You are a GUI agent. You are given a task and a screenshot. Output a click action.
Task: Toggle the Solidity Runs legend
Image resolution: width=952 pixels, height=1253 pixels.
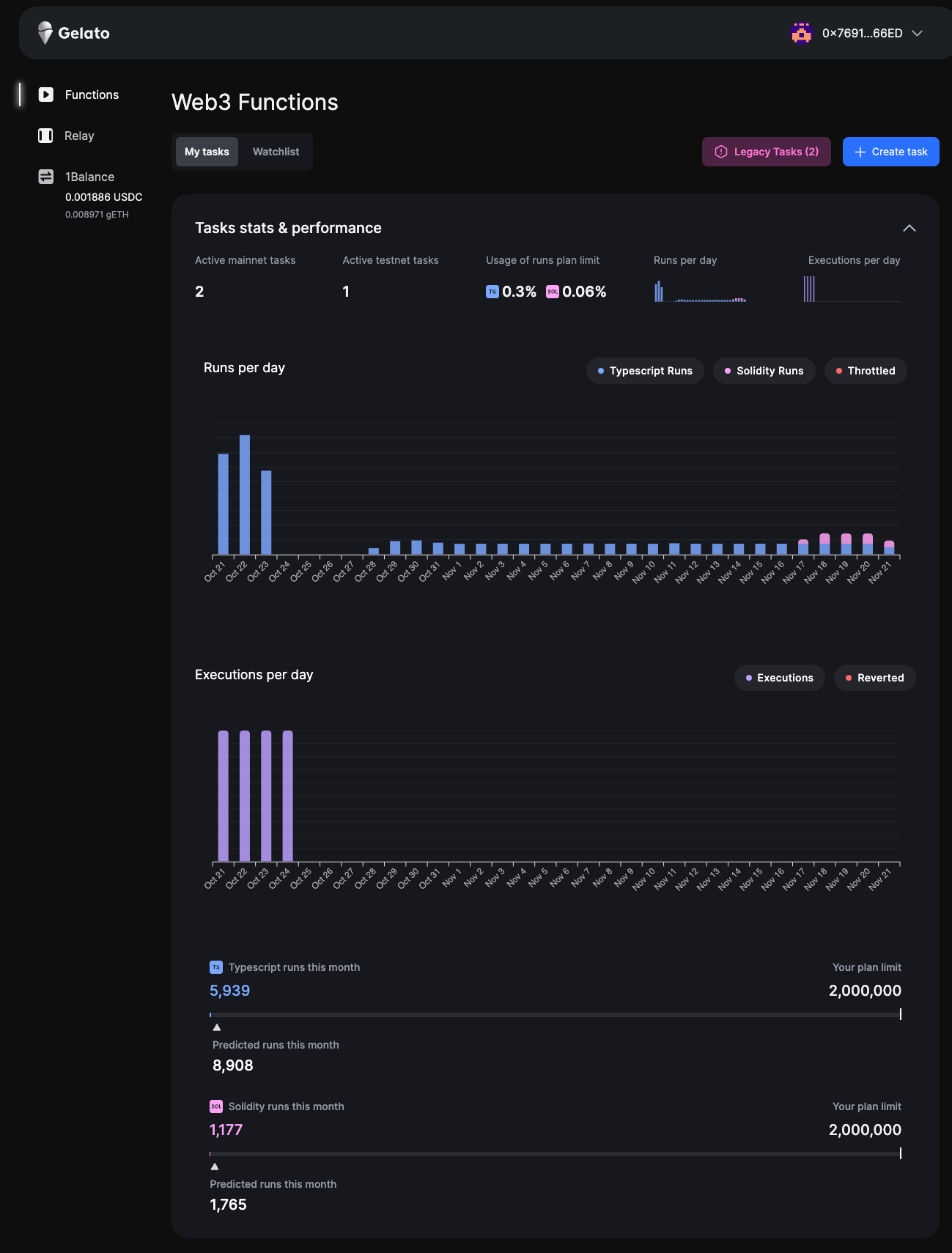tap(764, 371)
